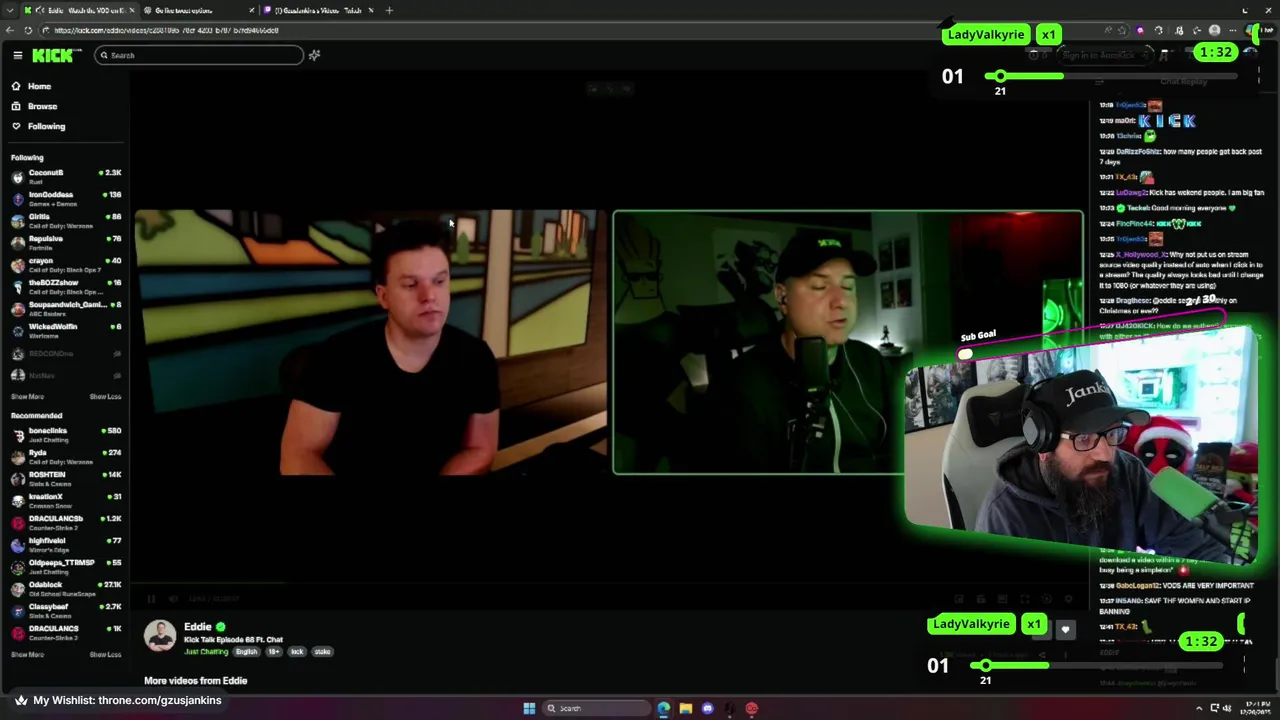Open WickedWolfin channel avatar
The height and width of the screenshot is (720, 1280).
(17, 330)
